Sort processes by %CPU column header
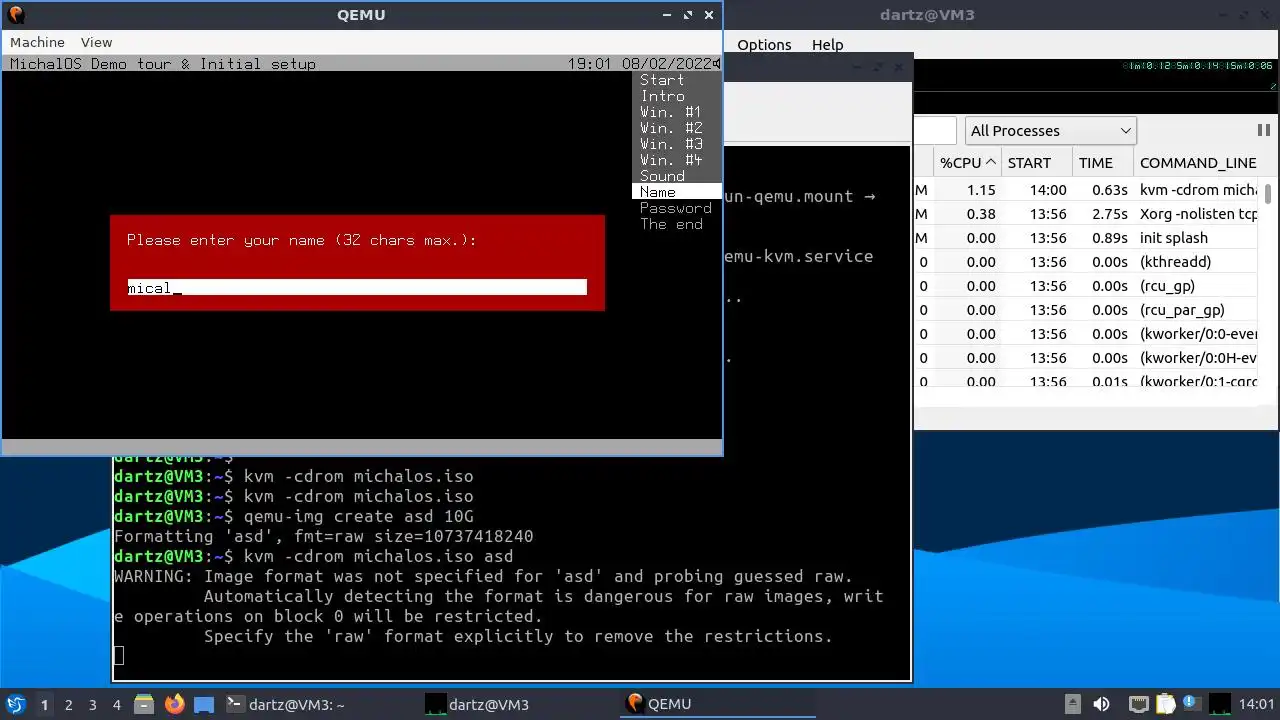Image resolution: width=1280 pixels, height=720 pixels. [x=967, y=162]
